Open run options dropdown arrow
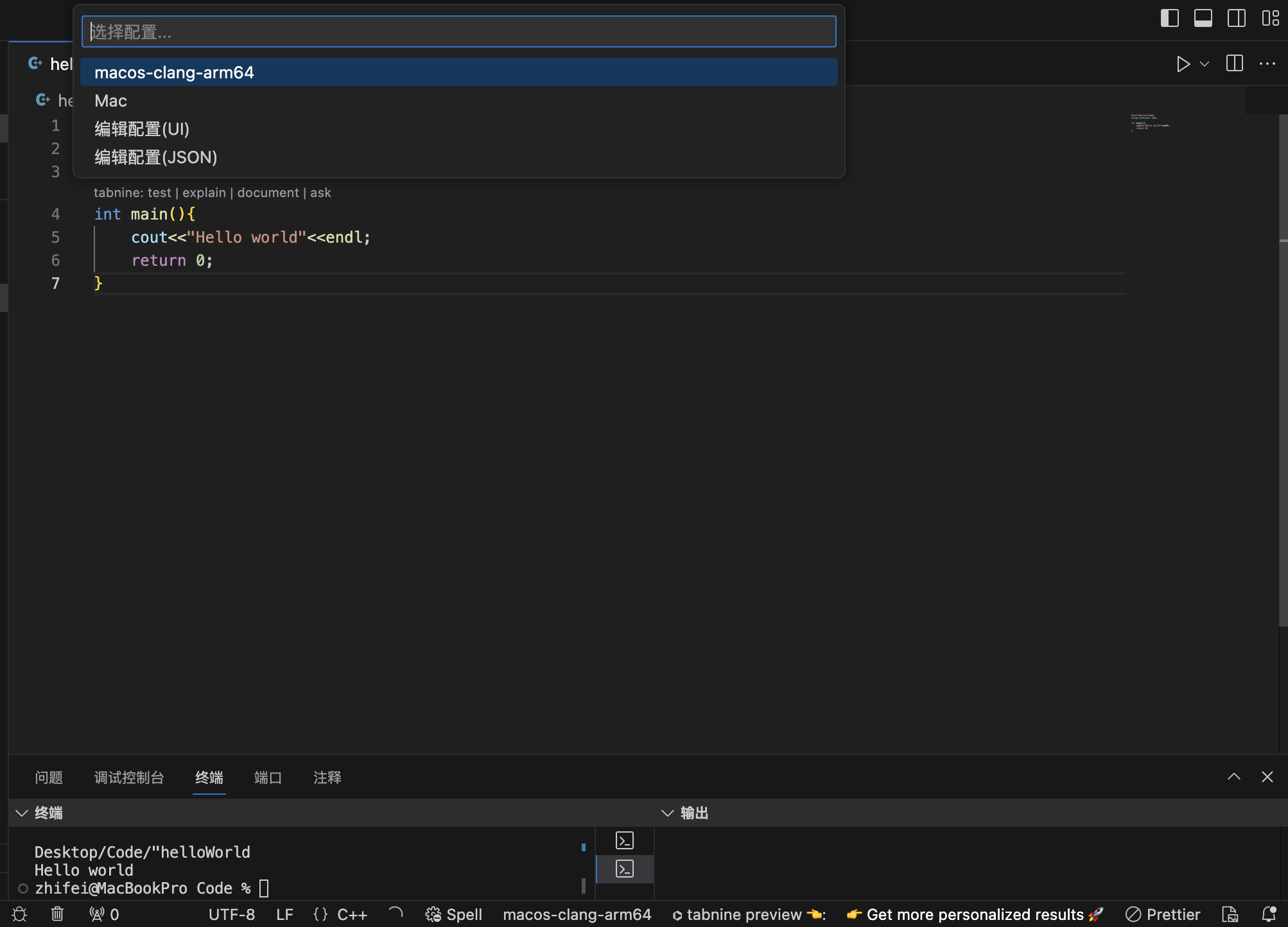This screenshot has height=927, width=1288. [x=1205, y=64]
